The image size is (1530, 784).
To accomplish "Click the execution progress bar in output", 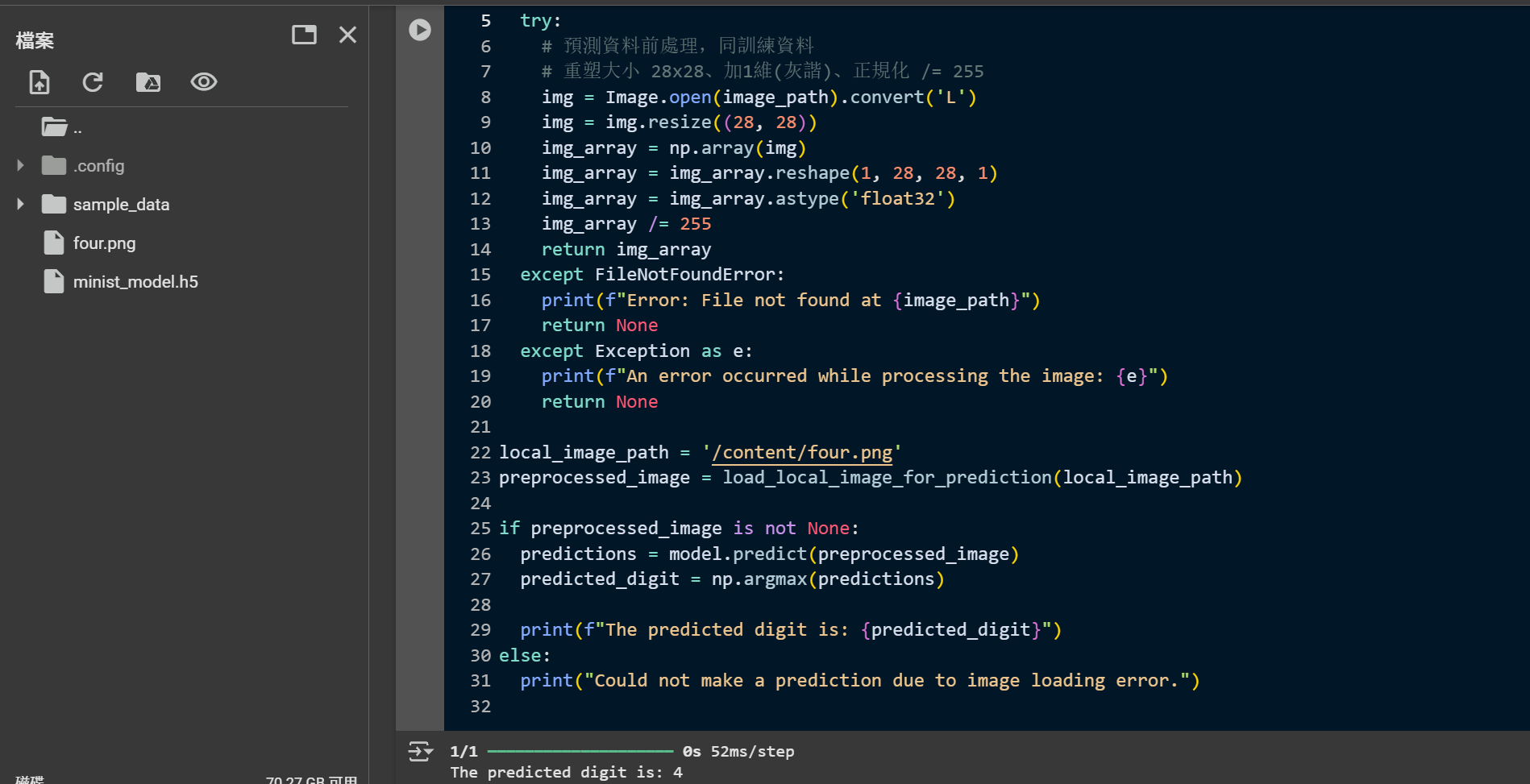I will click(580, 752).
